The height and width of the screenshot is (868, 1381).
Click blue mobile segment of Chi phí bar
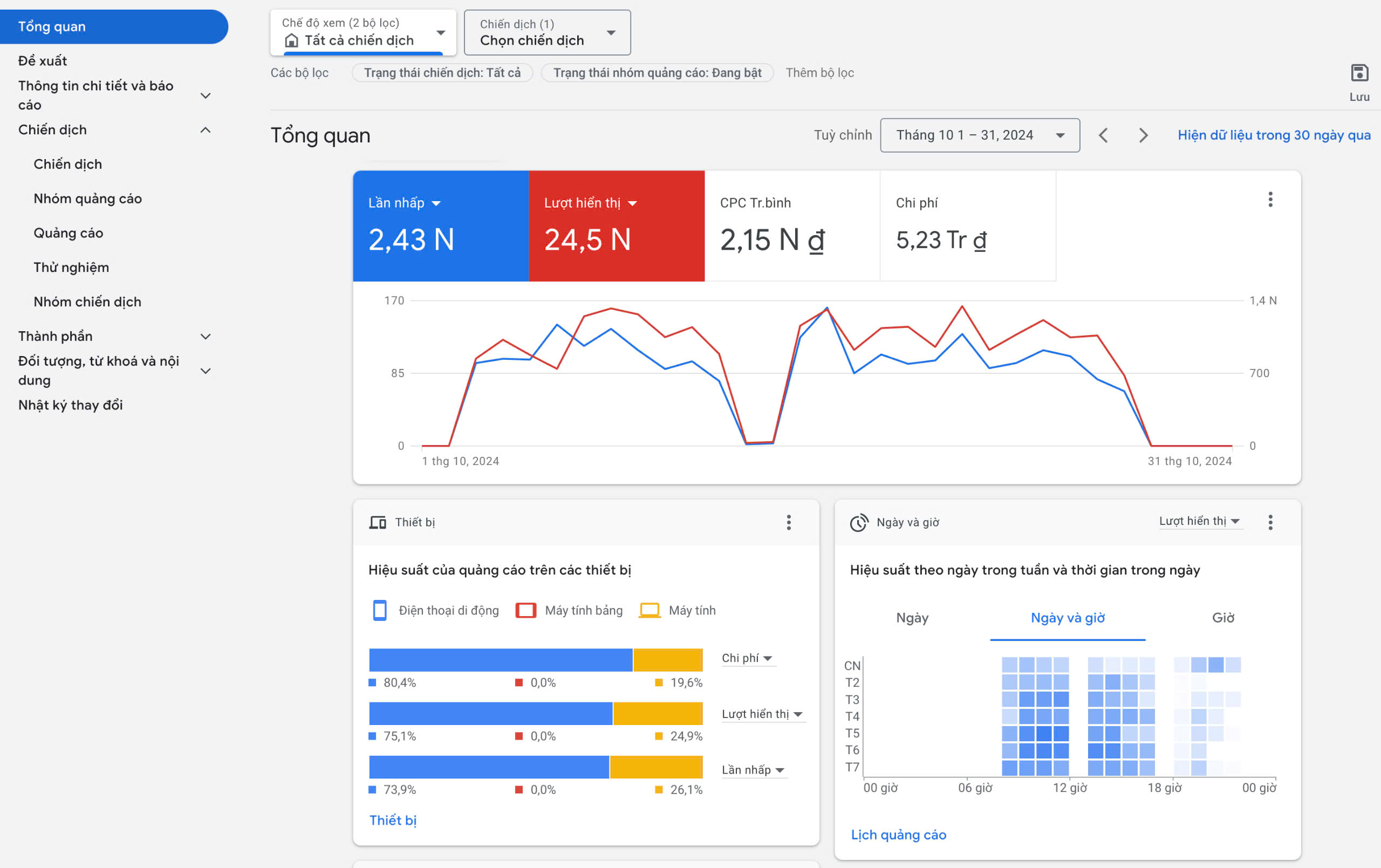point(501,660)
